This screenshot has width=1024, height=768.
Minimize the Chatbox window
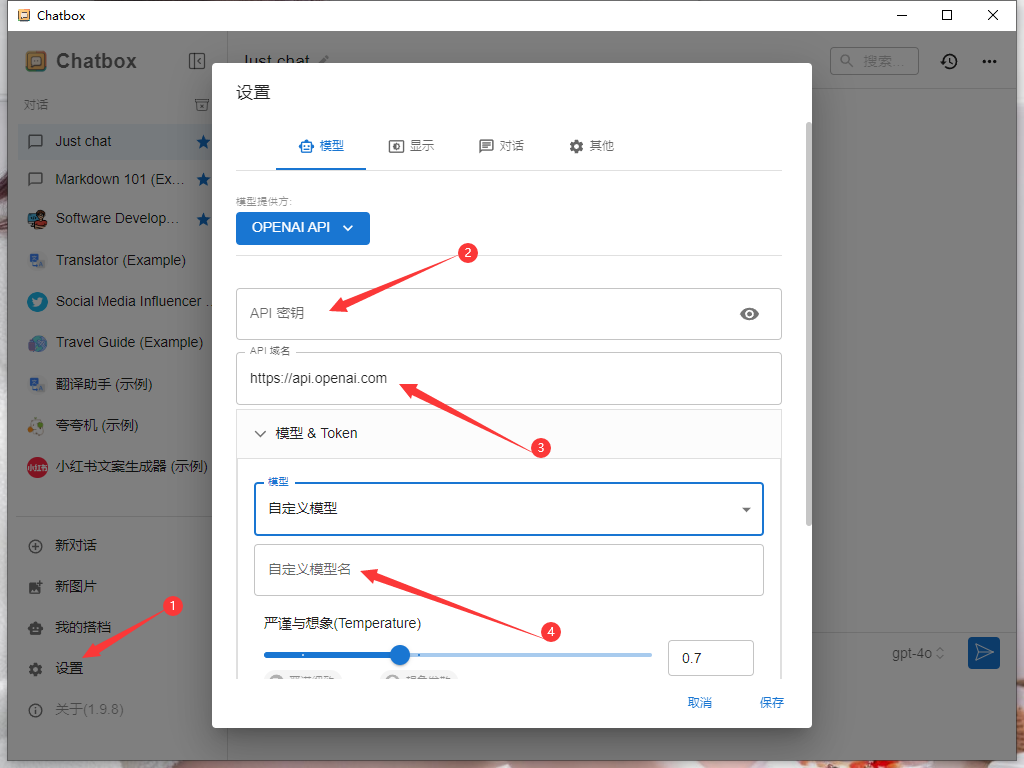coord(902,15)
